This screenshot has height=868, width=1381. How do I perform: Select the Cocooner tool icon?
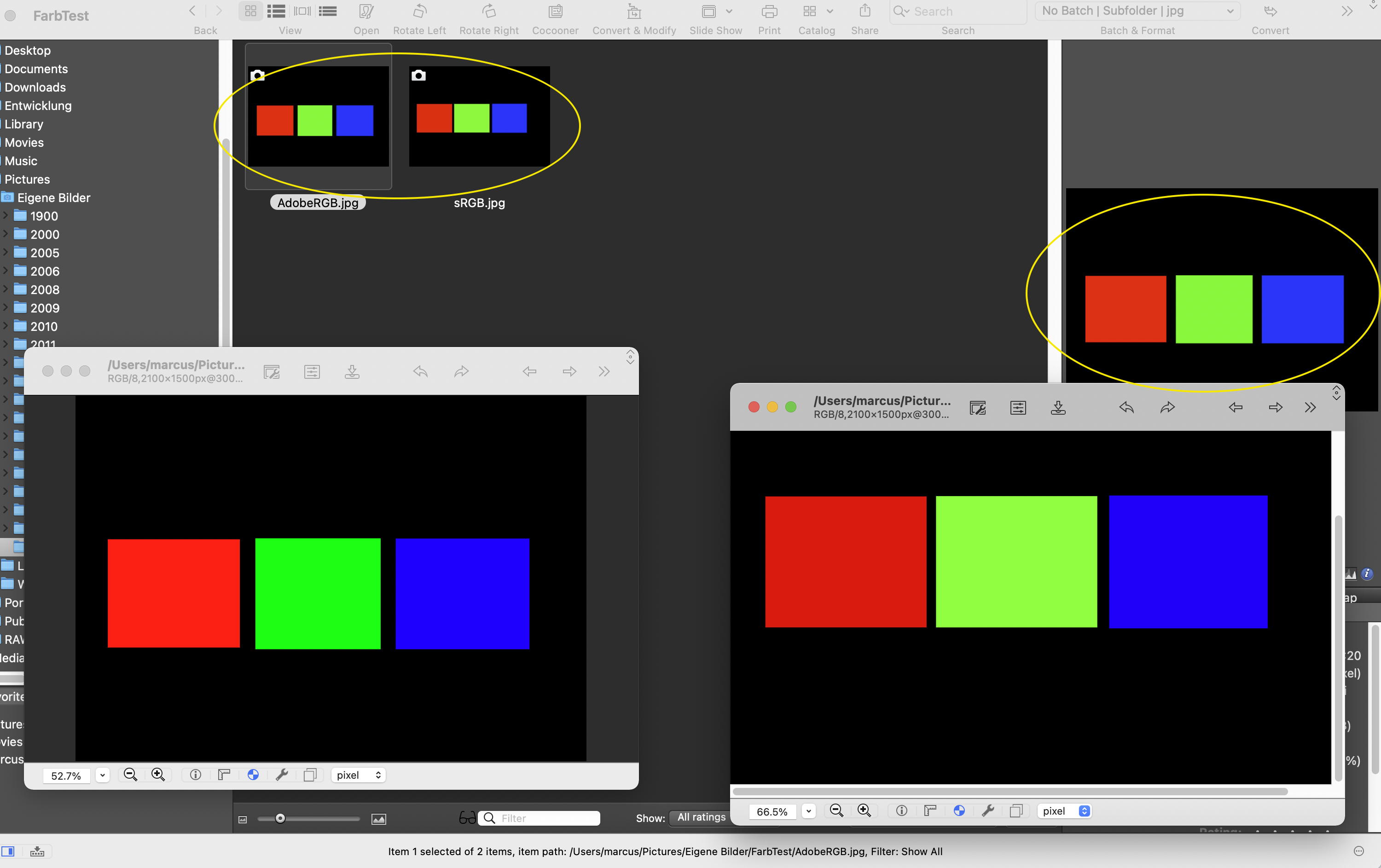[x=556, y=10]
